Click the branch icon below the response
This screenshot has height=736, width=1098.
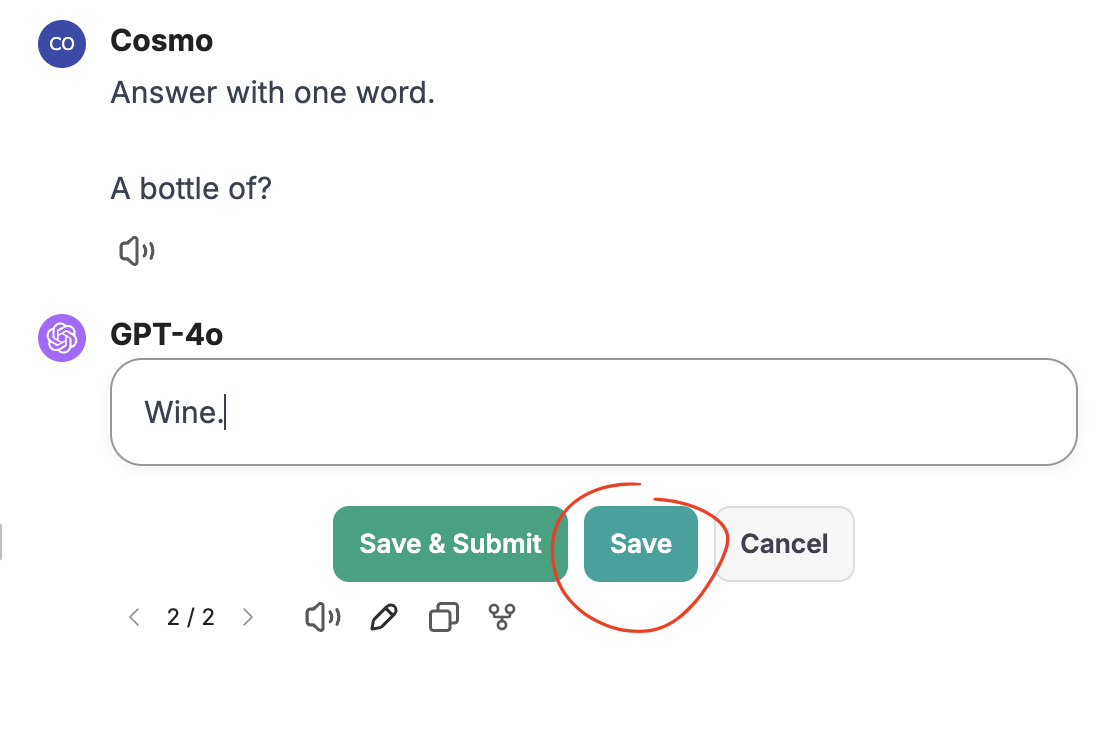(501, 618)
